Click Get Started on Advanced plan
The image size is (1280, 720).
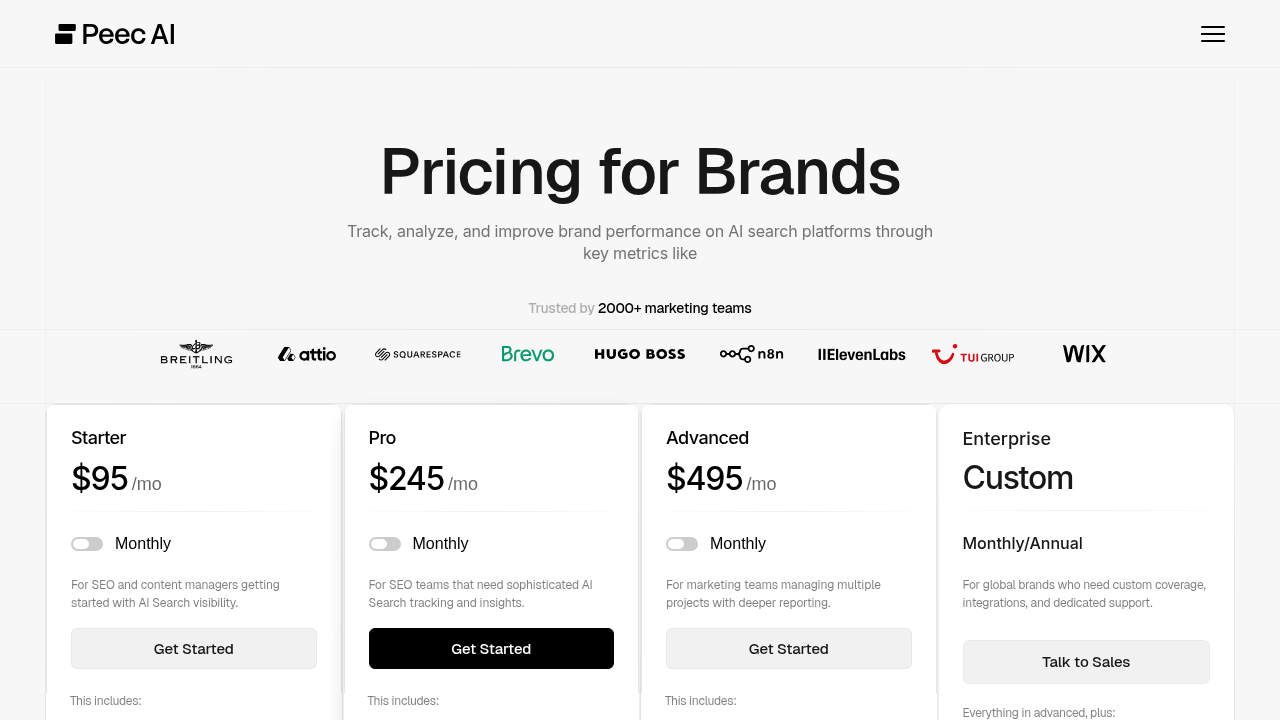[789, 649]
